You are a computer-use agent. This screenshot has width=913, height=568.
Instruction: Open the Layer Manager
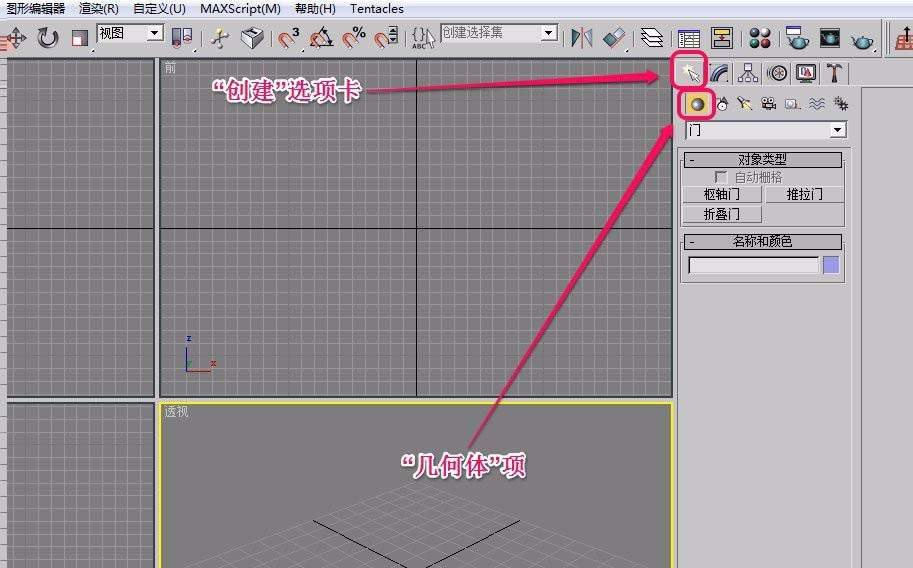tap(652, 38)
